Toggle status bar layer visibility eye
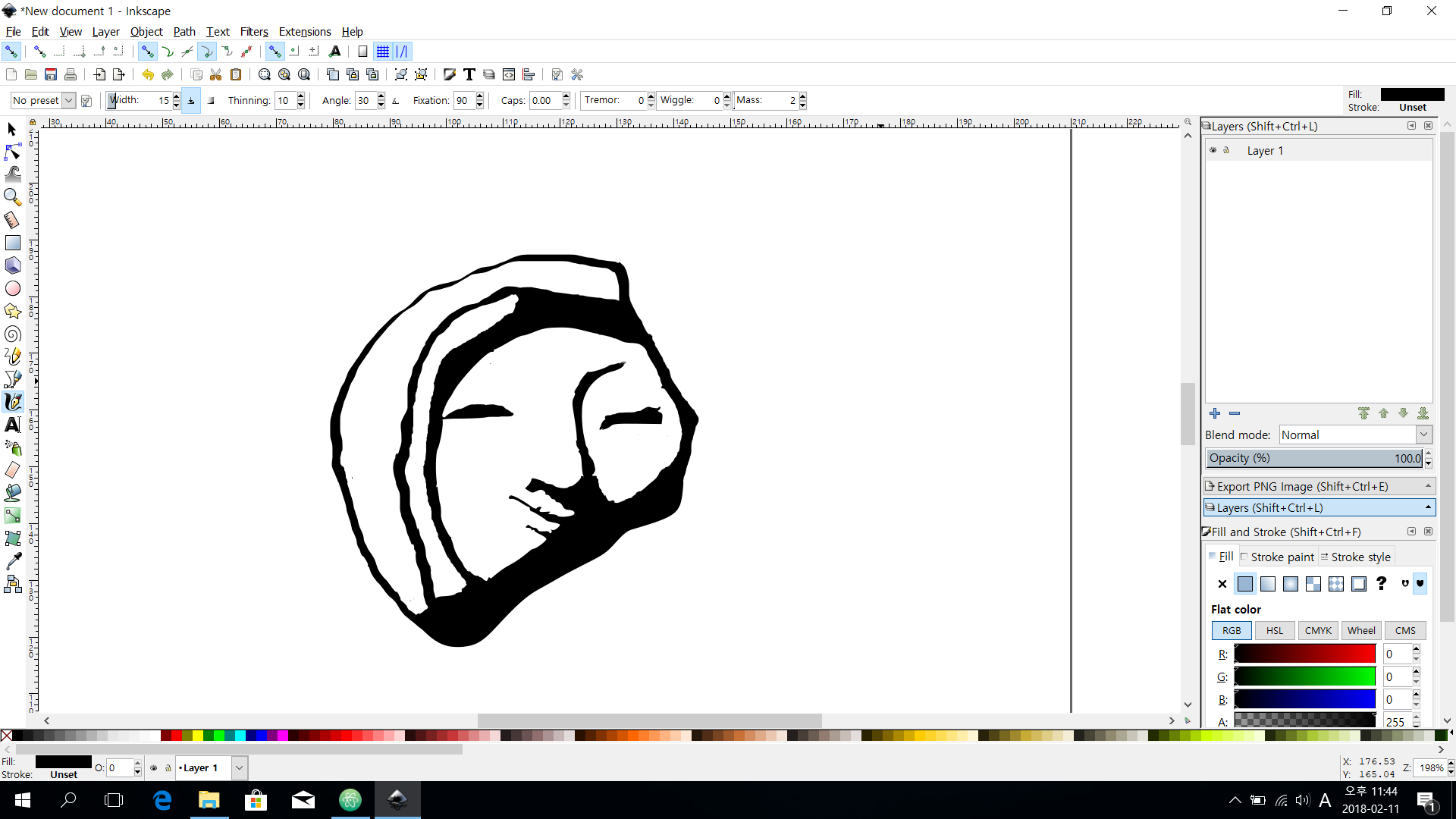This screenshot has width=1456, height=819. tap(154, 767)
